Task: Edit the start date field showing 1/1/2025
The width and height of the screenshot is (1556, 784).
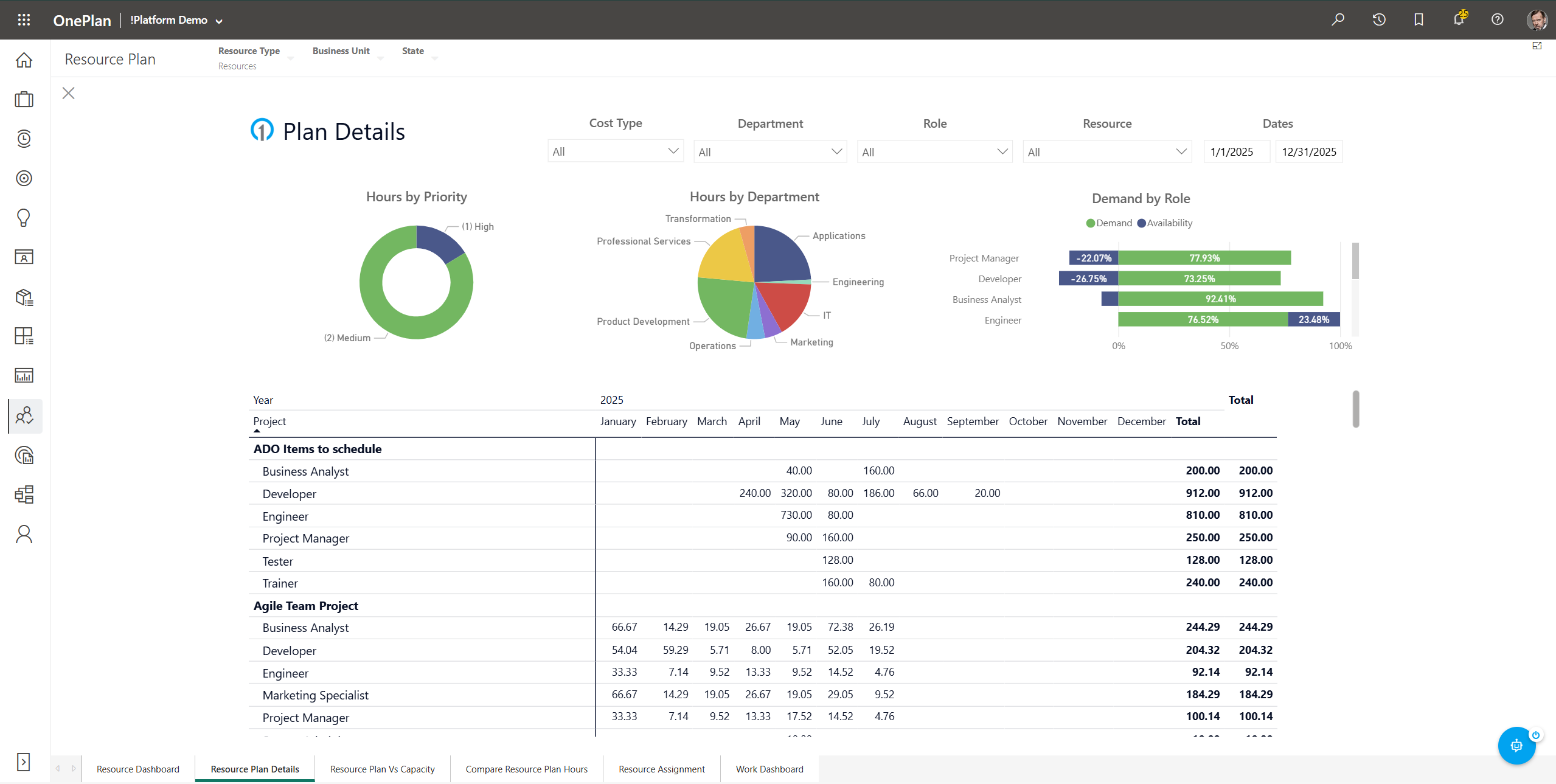Action: 1236,151
